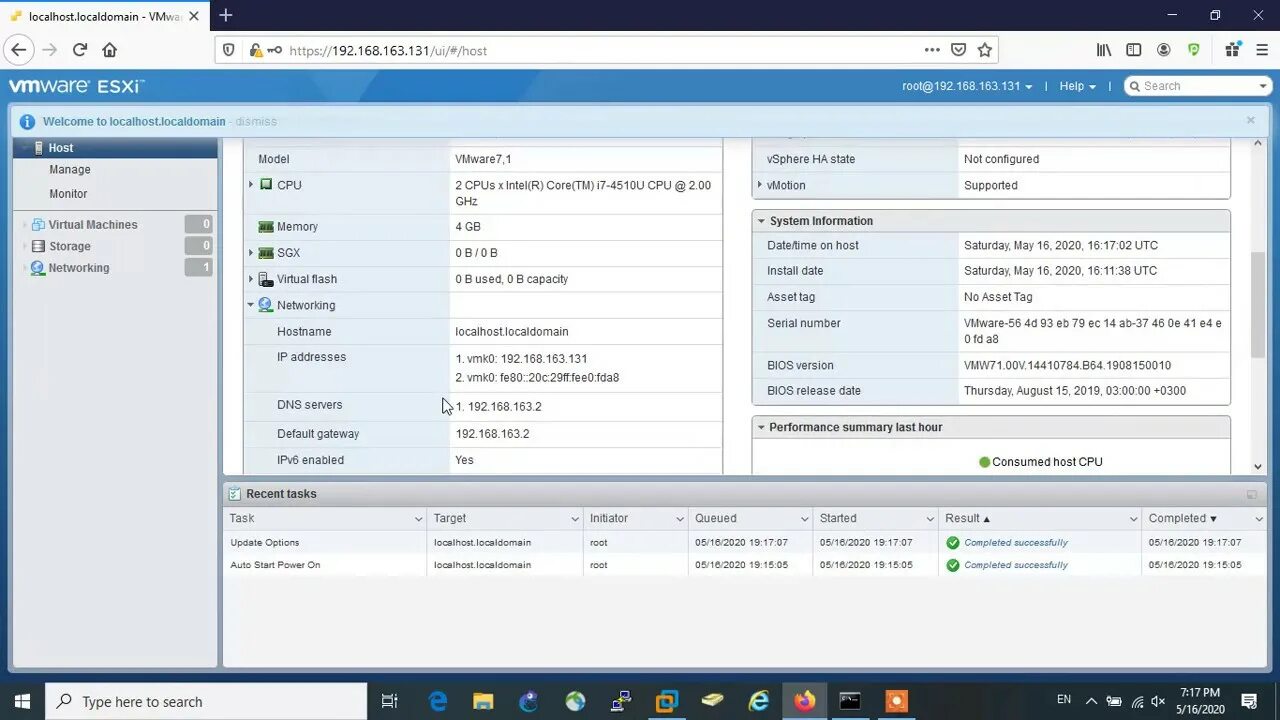The image size is (1280, 720).
Task: Select Networking in the navigator
Action: coord(79,268)
